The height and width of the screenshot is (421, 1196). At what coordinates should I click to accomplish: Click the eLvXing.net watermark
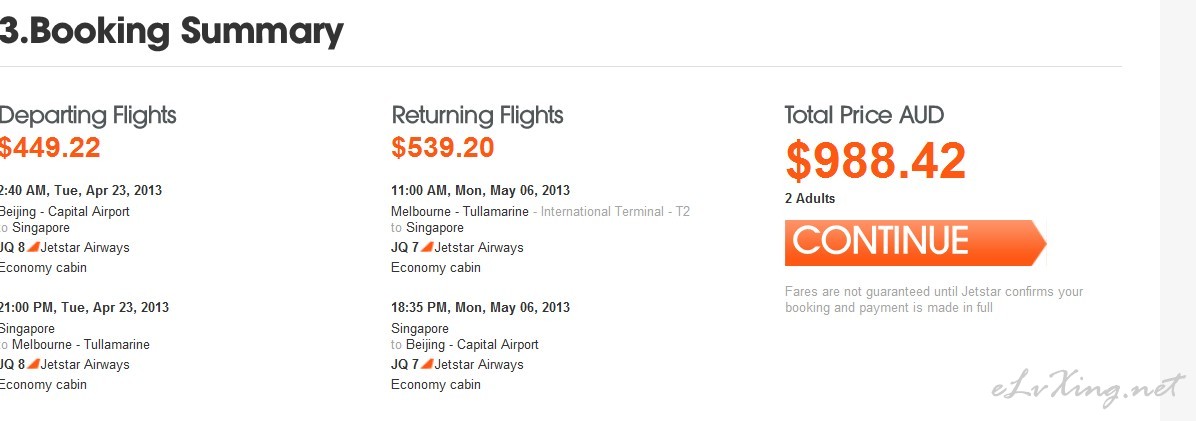tap(1088, 390)
